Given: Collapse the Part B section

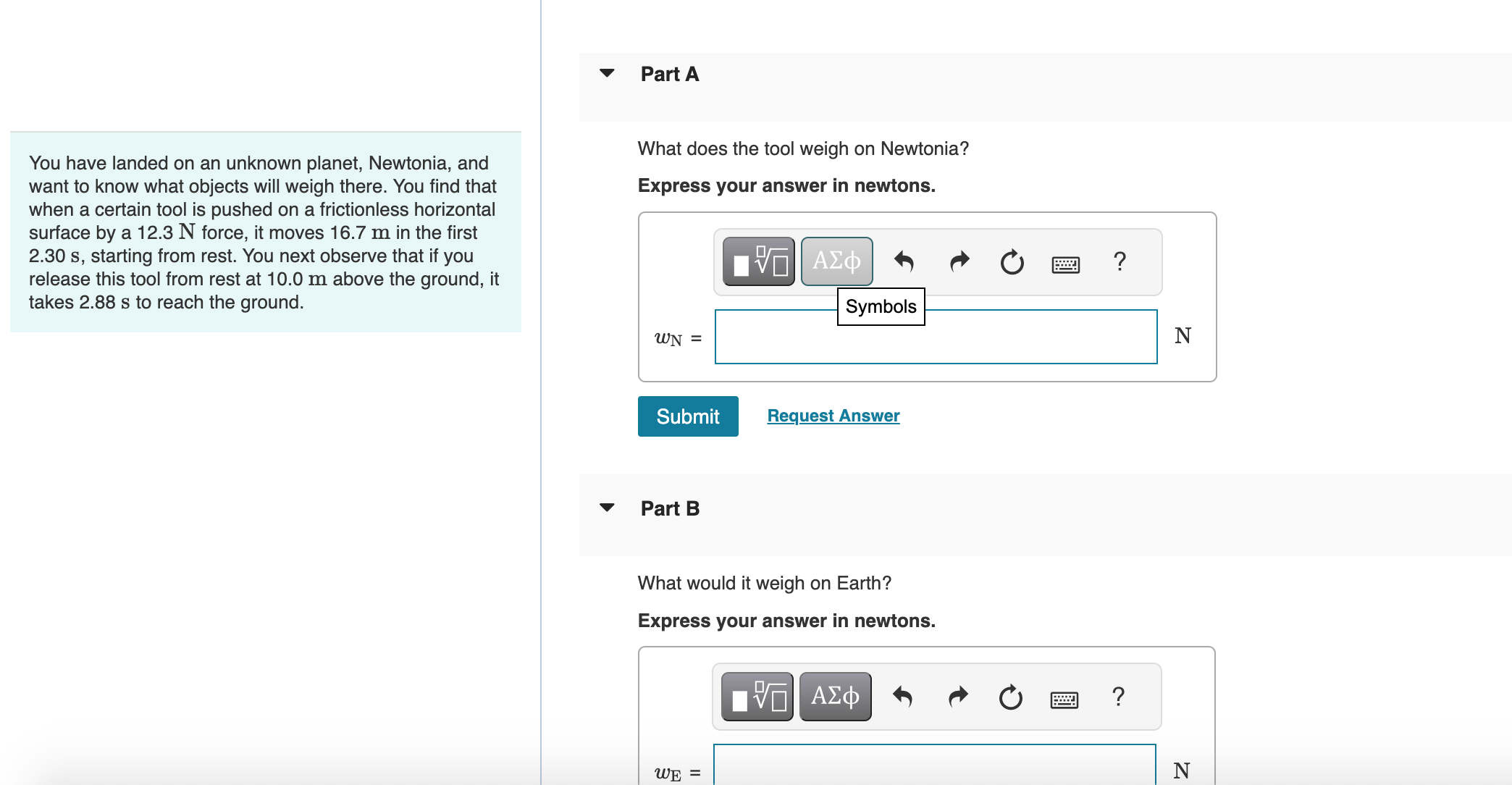Looking at the screenshot, I should [607, 508].
